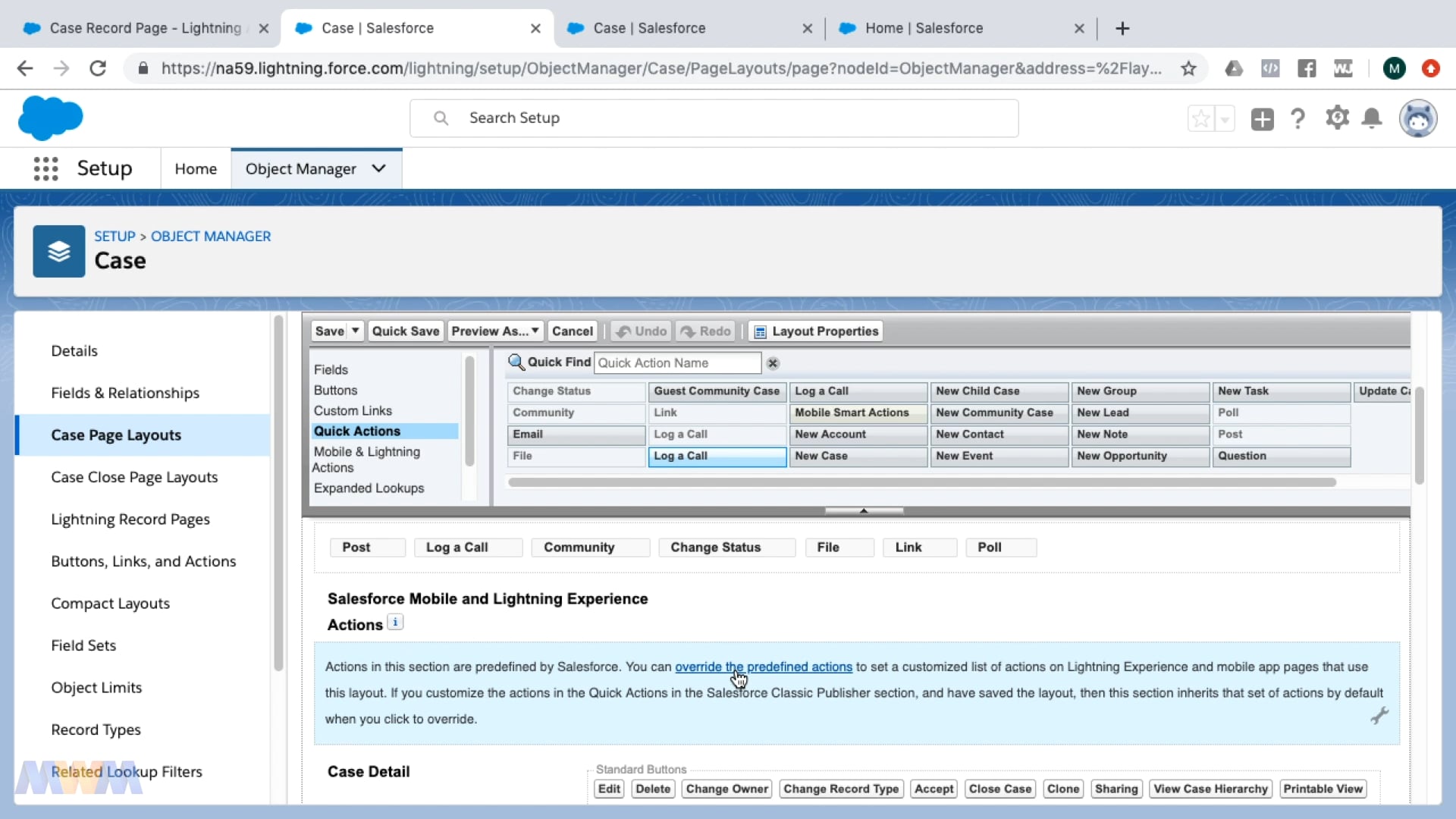Open the notifications bell
The image size is (1456, 819).
click(1372, 118)
